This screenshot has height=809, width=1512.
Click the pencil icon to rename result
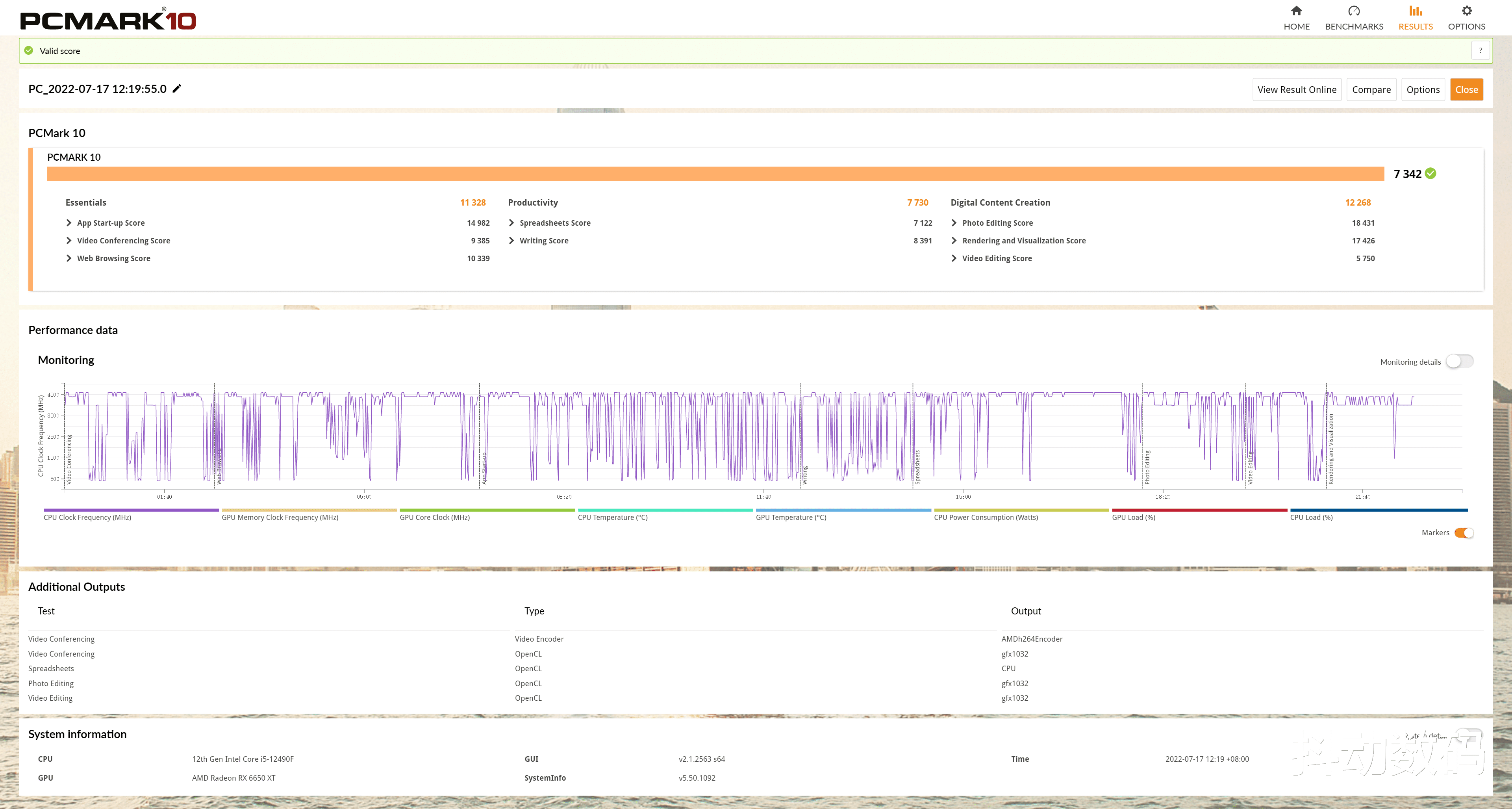pyautogui.click(x=177, y=89)
